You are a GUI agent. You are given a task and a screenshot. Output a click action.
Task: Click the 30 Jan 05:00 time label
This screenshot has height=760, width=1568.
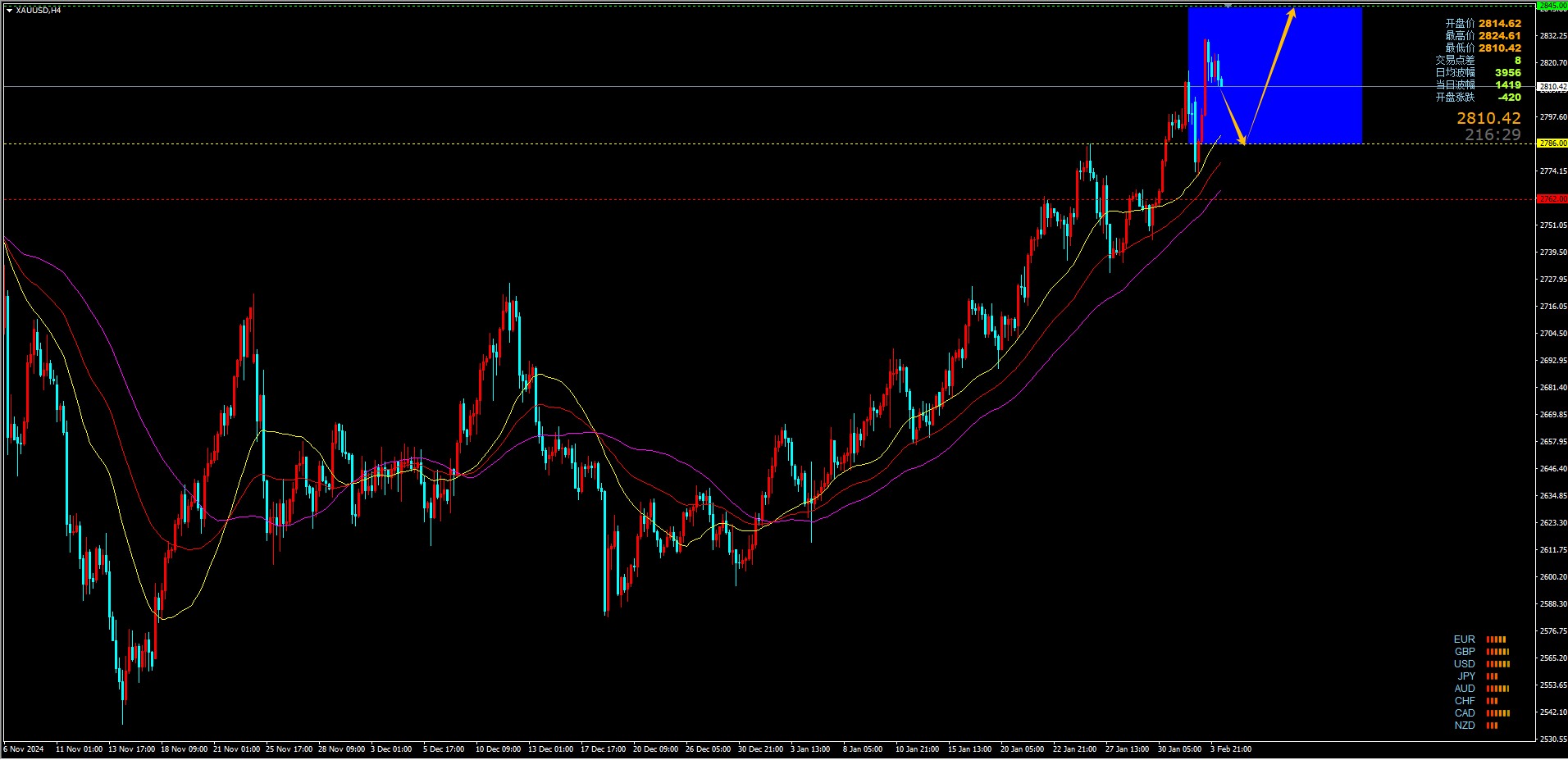(1180, 749)
